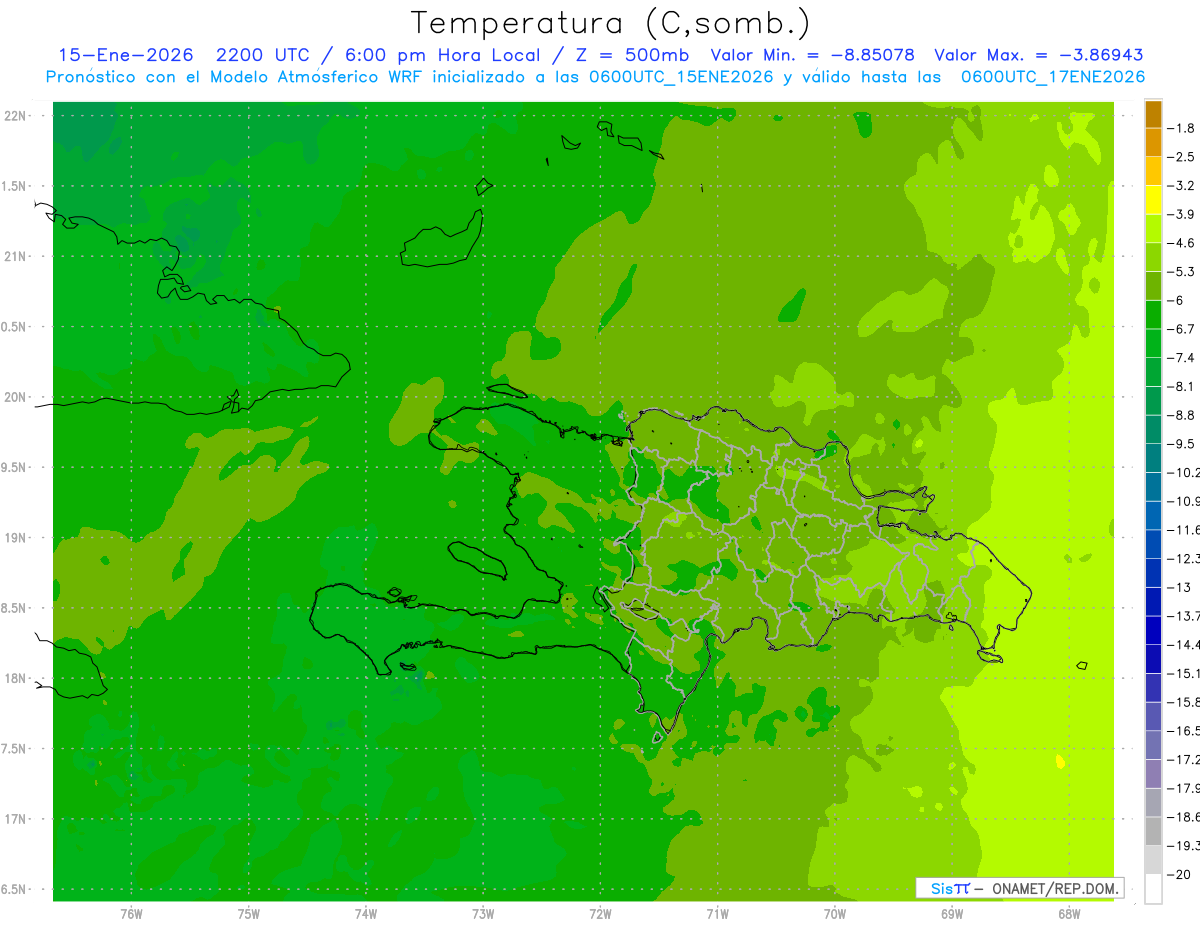Select the yellow swatch between -3.2 and -3.9
1200x927 pixels.
click(1153, 200)
